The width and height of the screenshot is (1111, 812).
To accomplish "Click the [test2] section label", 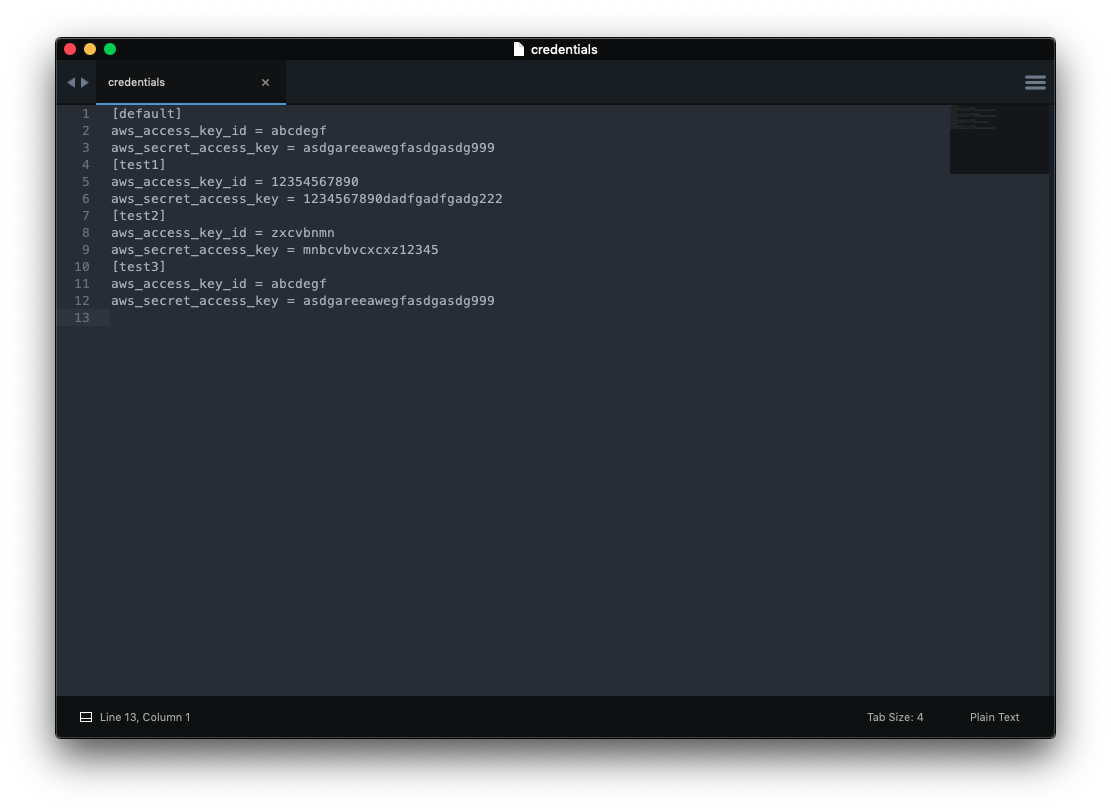I will tap(138, 215).
